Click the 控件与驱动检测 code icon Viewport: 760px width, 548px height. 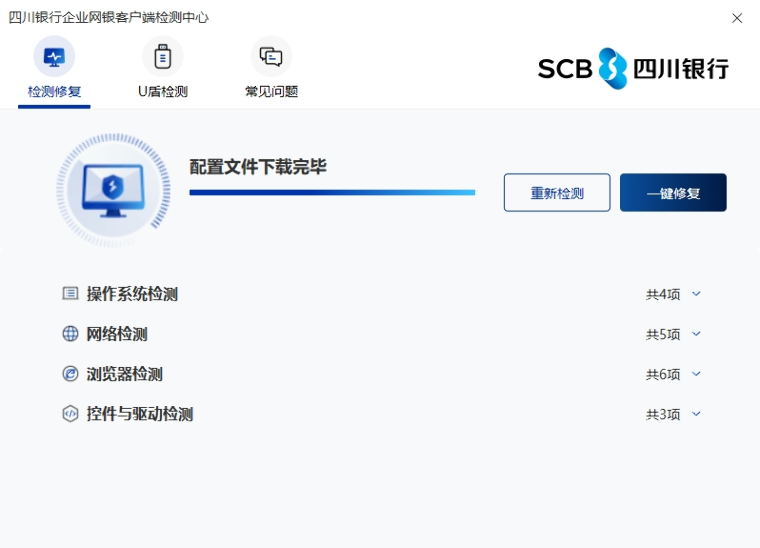[x=70, y=414]
